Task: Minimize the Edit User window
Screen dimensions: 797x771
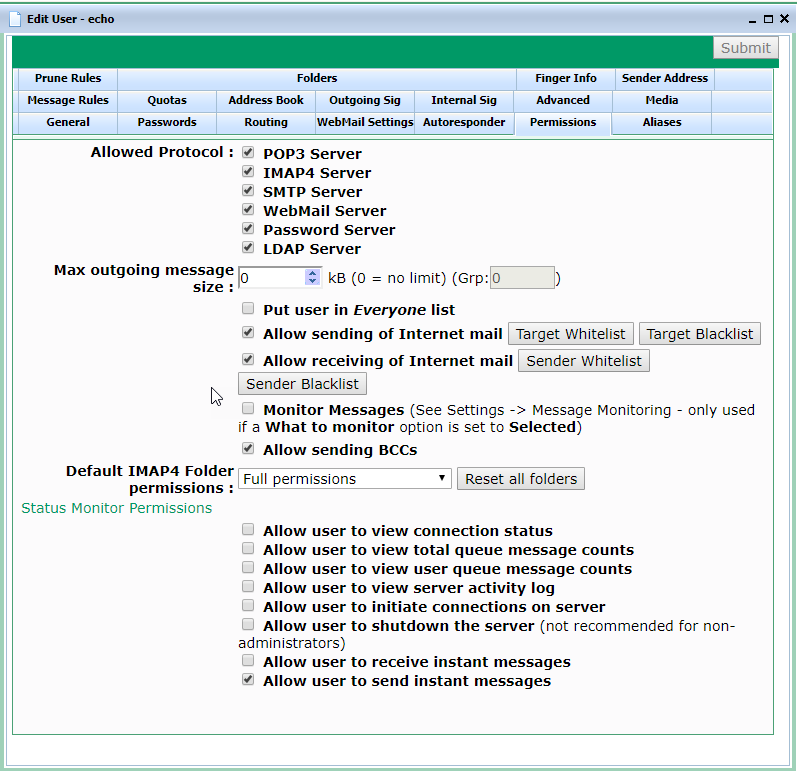Action: tap(752, 19)
